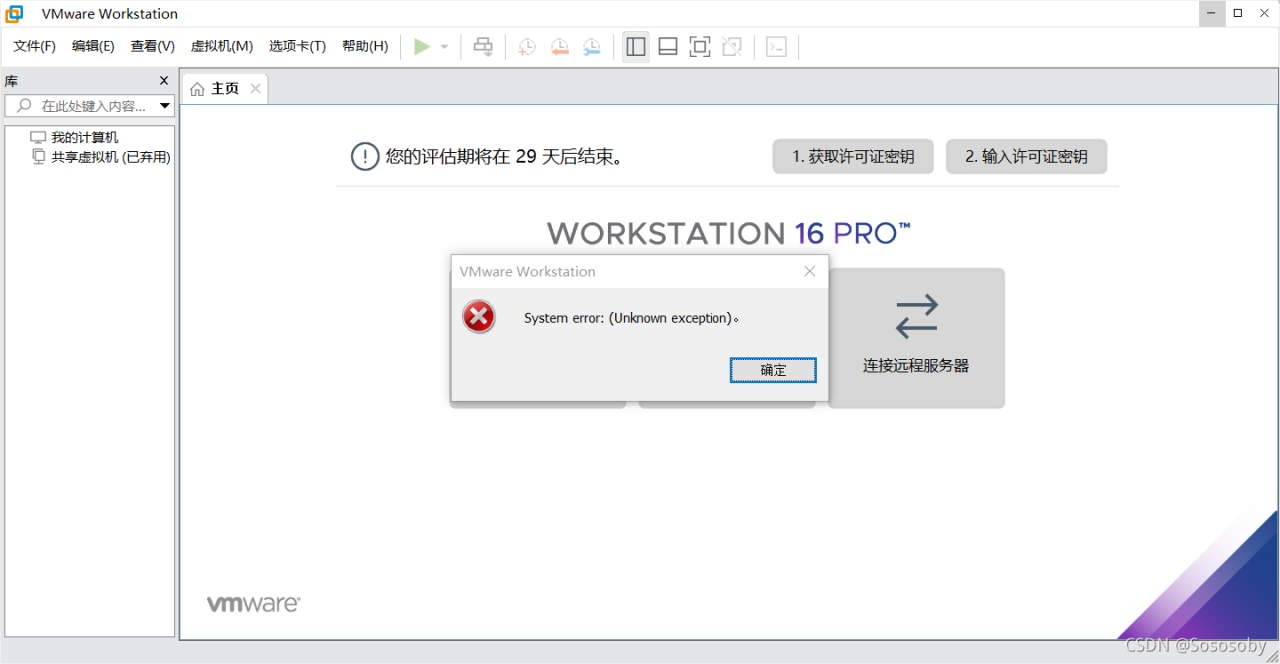Enter full screen mode icon
The height and width of the screenshot is (664, 1280).
point(700,47)
